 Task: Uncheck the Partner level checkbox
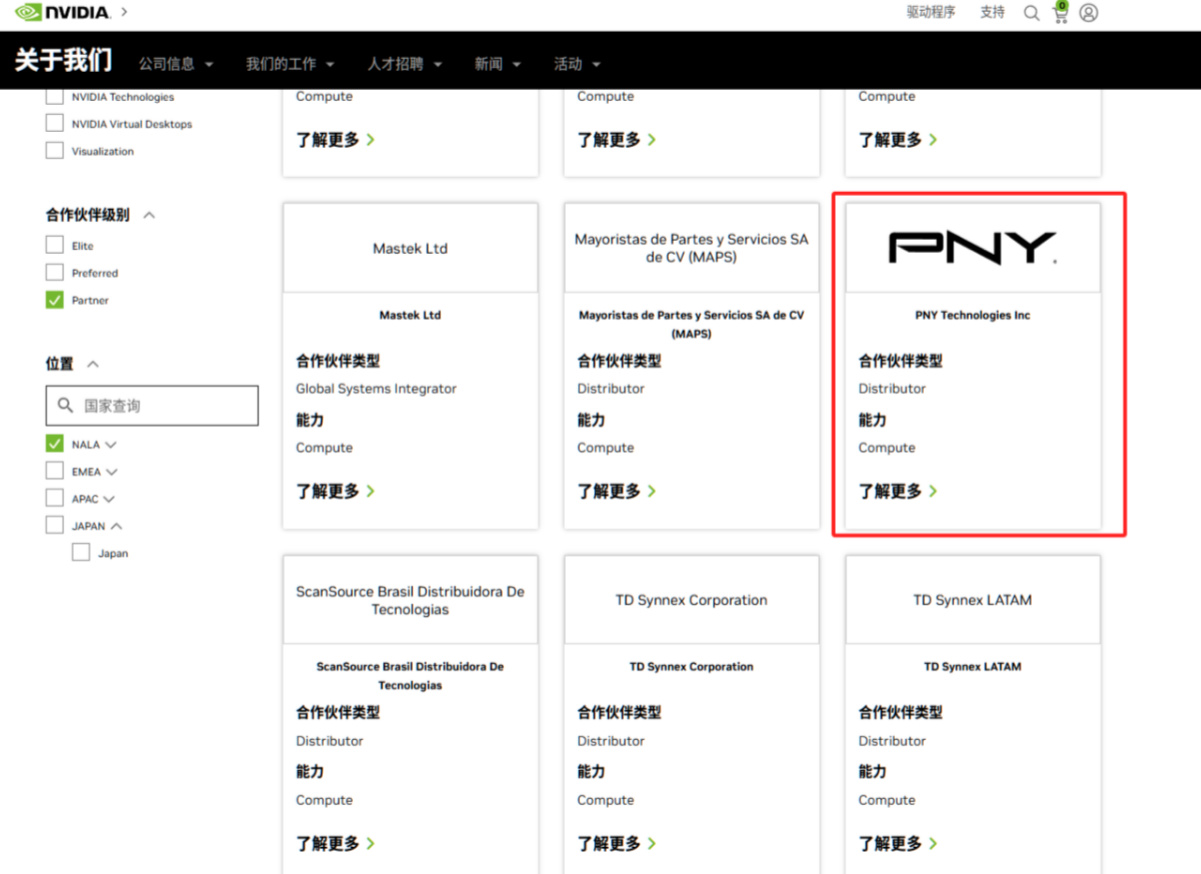(54, 299)
